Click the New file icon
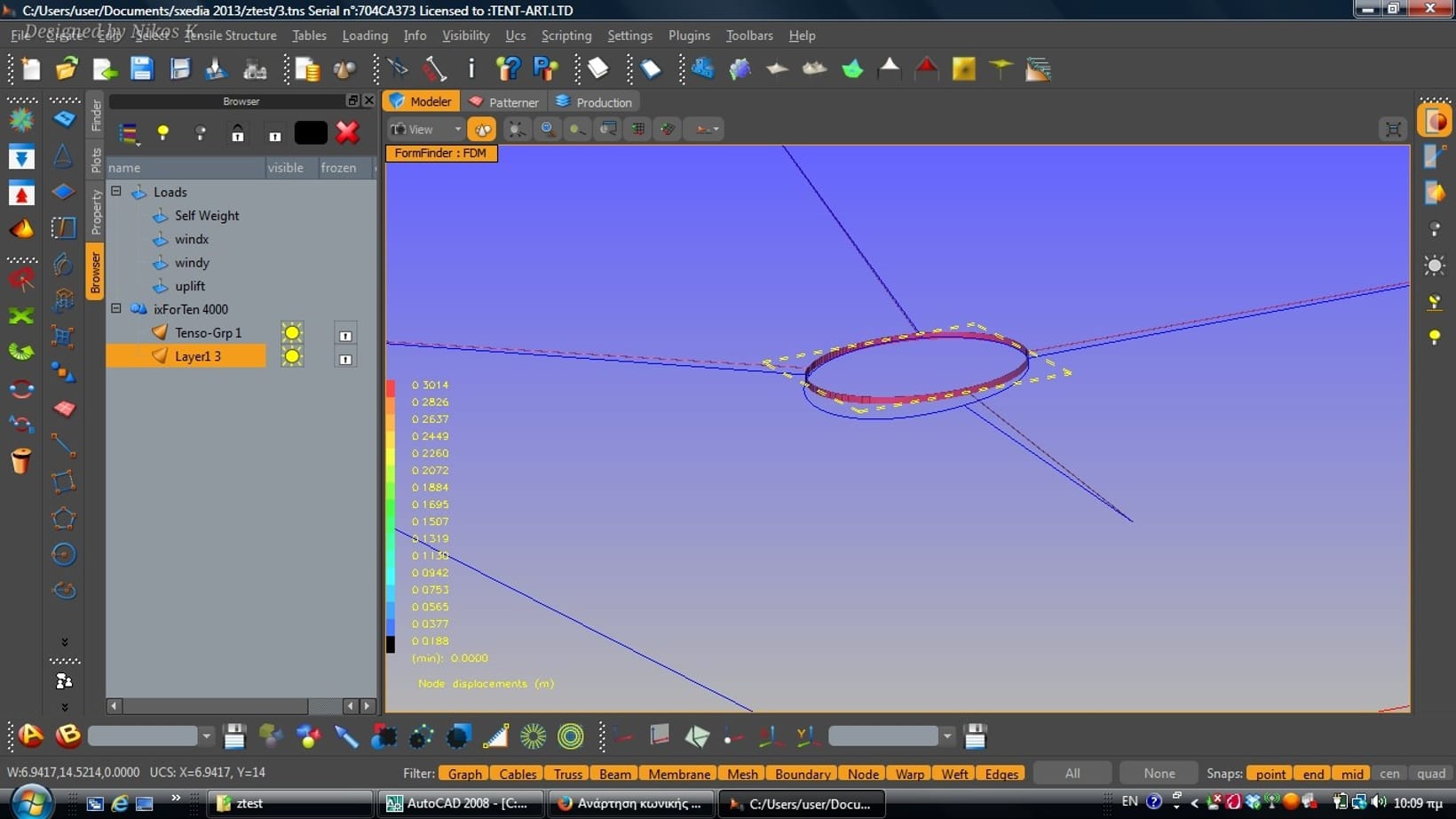Screen dimensions: 1456x819 [x=31, y=69]
